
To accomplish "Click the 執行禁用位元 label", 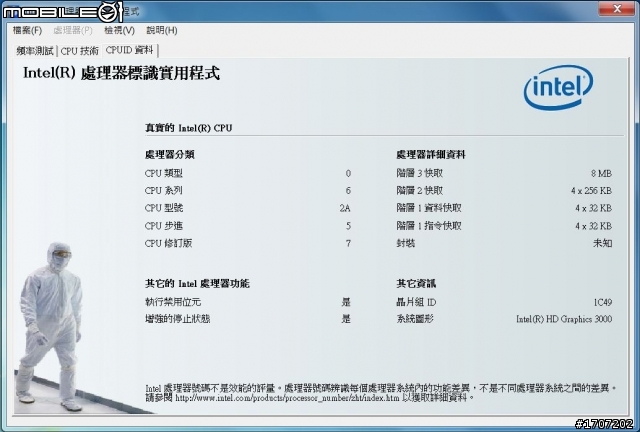I will (173, 302).
